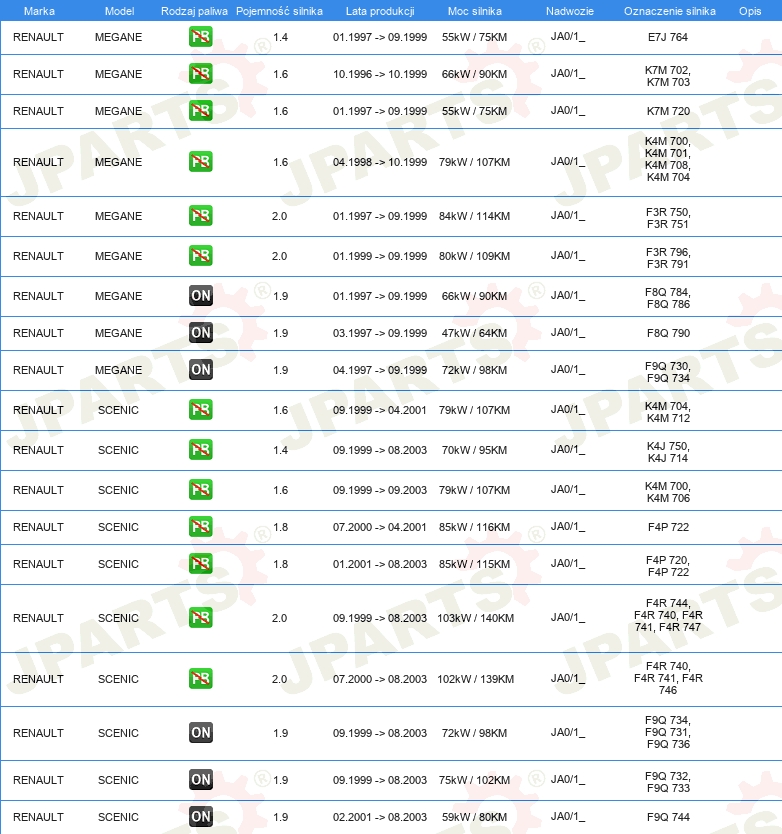Image resolution: width=782 pixels, height=834 pixels.
Task: Click power value 103kW / 140KM
Action: coord(475,619)
